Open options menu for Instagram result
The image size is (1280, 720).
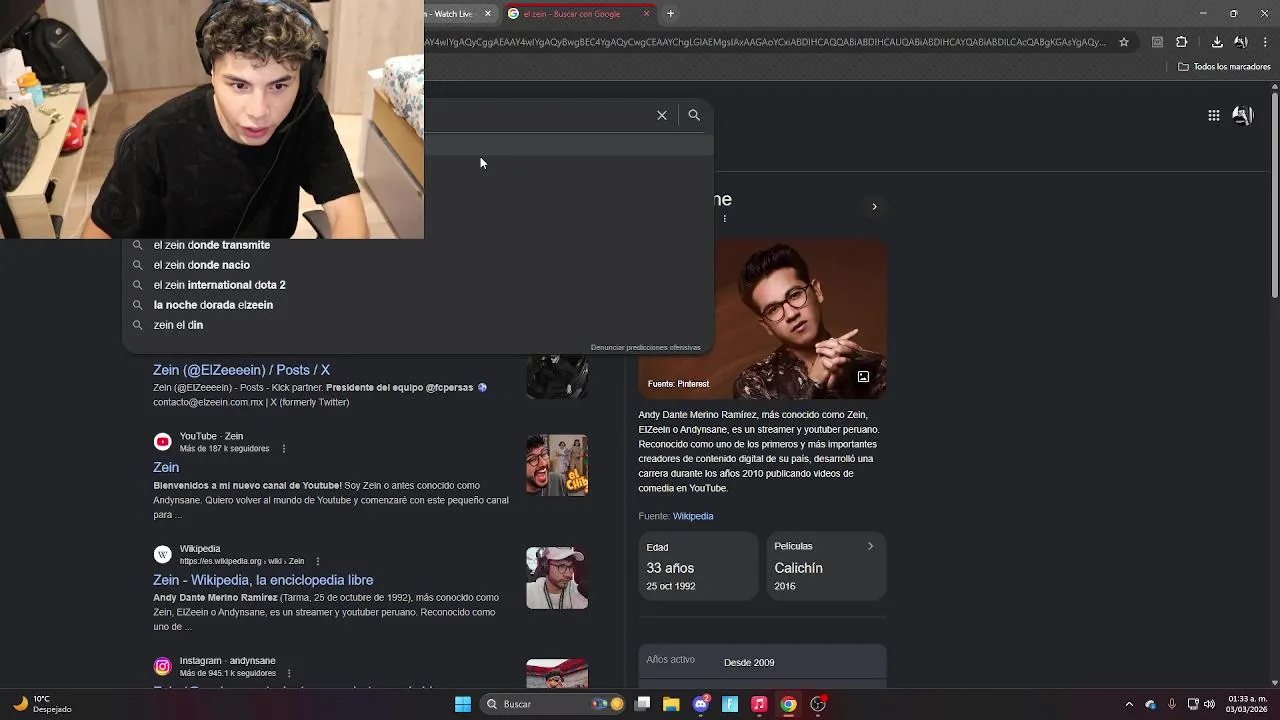pyautogui.click(x=289, y=673)
